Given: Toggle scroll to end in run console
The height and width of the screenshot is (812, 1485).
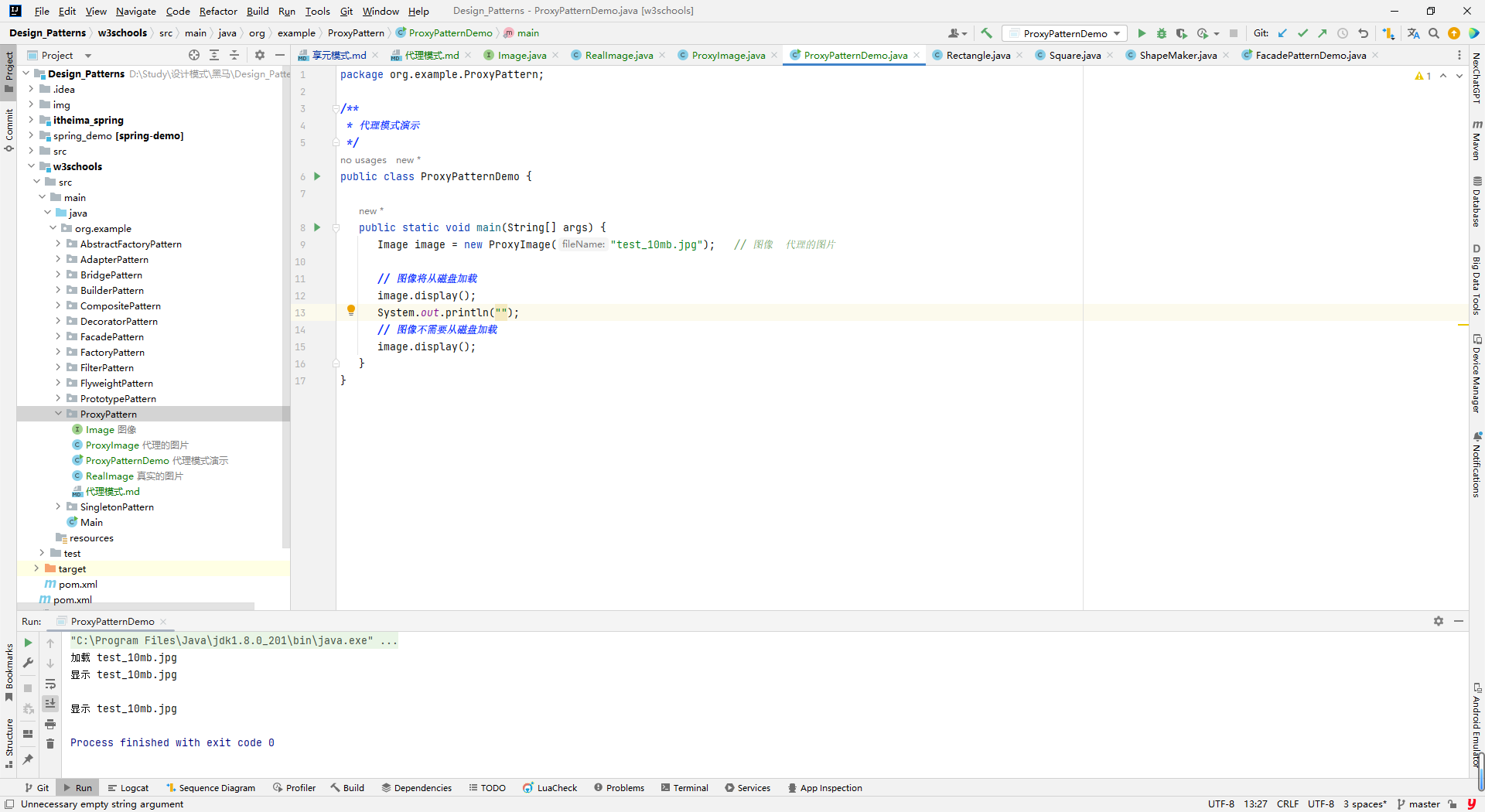Looking at the screenshot, I should point(50,703).
